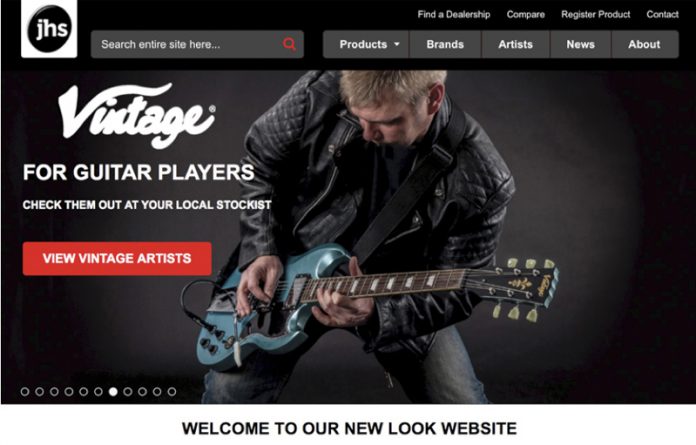Select the last carousel slide dot

pos(172,391)
